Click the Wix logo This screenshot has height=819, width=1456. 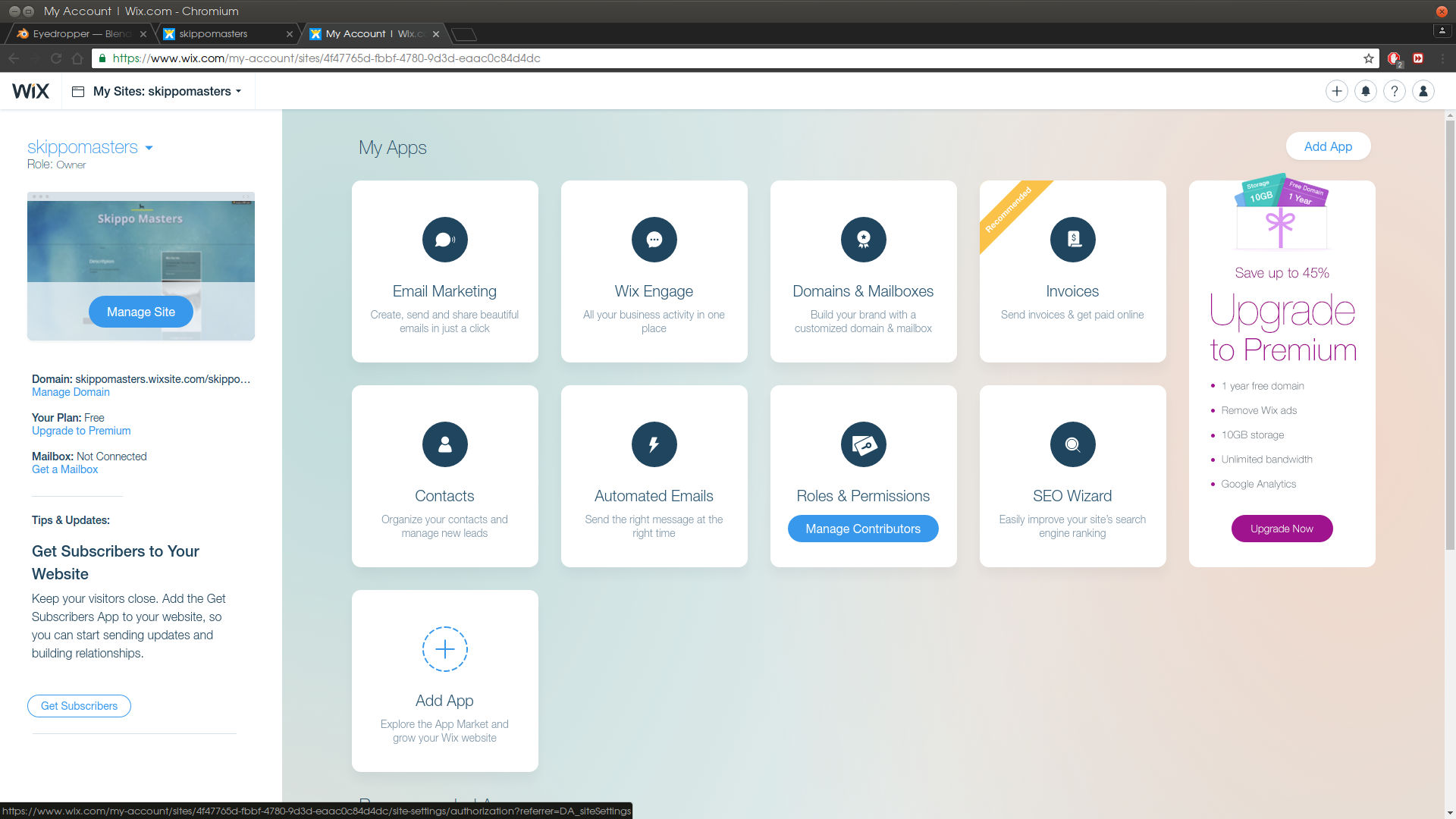[x=30, y=91]
